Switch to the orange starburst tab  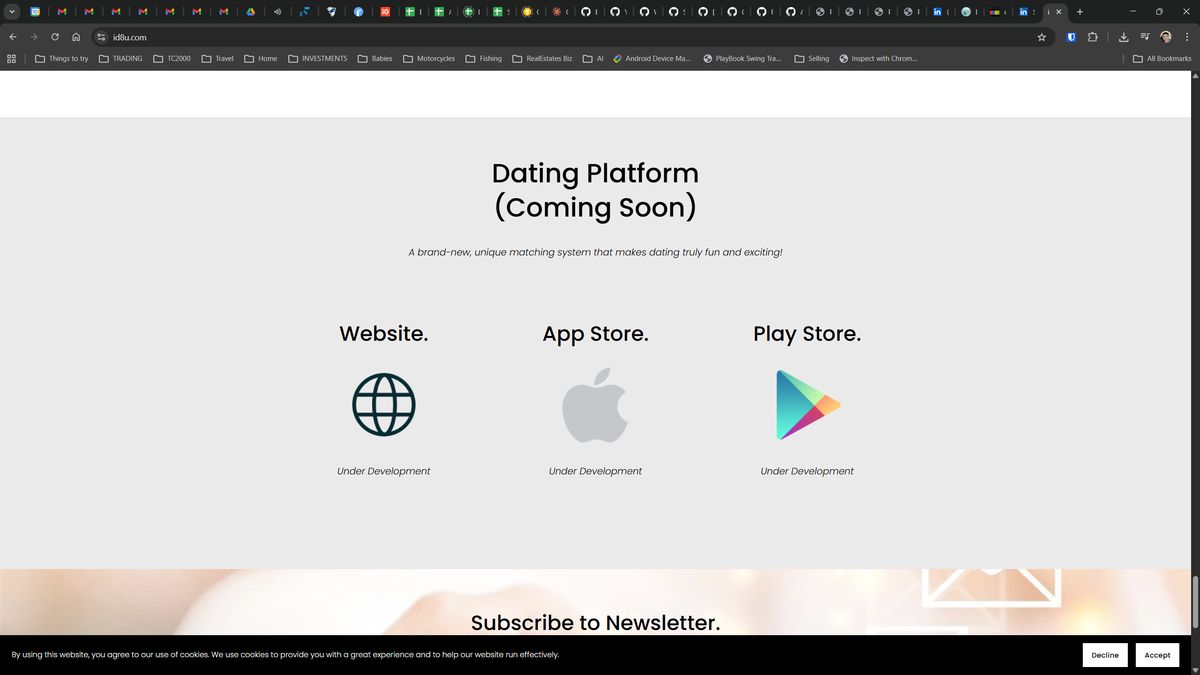[x=557, y=12]
